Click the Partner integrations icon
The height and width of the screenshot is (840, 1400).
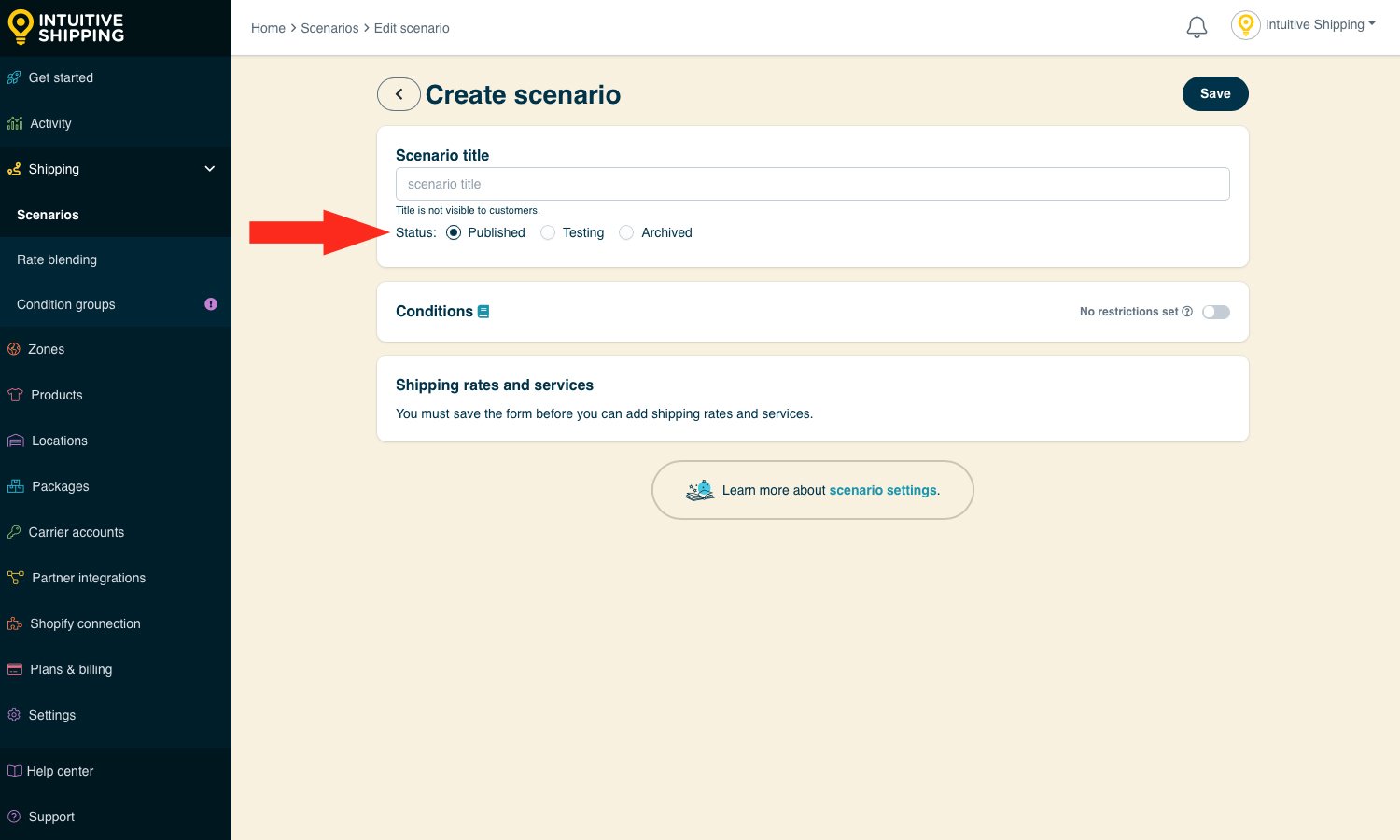(16, 578)
